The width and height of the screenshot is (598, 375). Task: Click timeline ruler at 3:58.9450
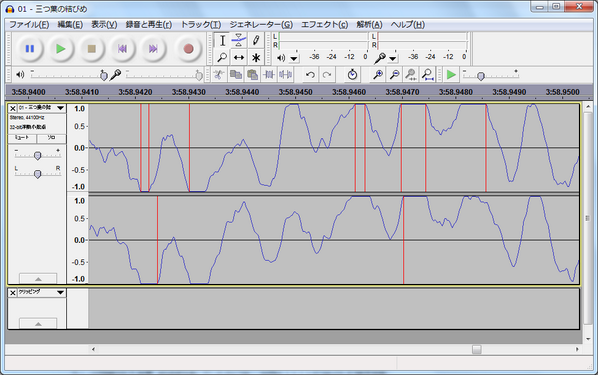295,92
